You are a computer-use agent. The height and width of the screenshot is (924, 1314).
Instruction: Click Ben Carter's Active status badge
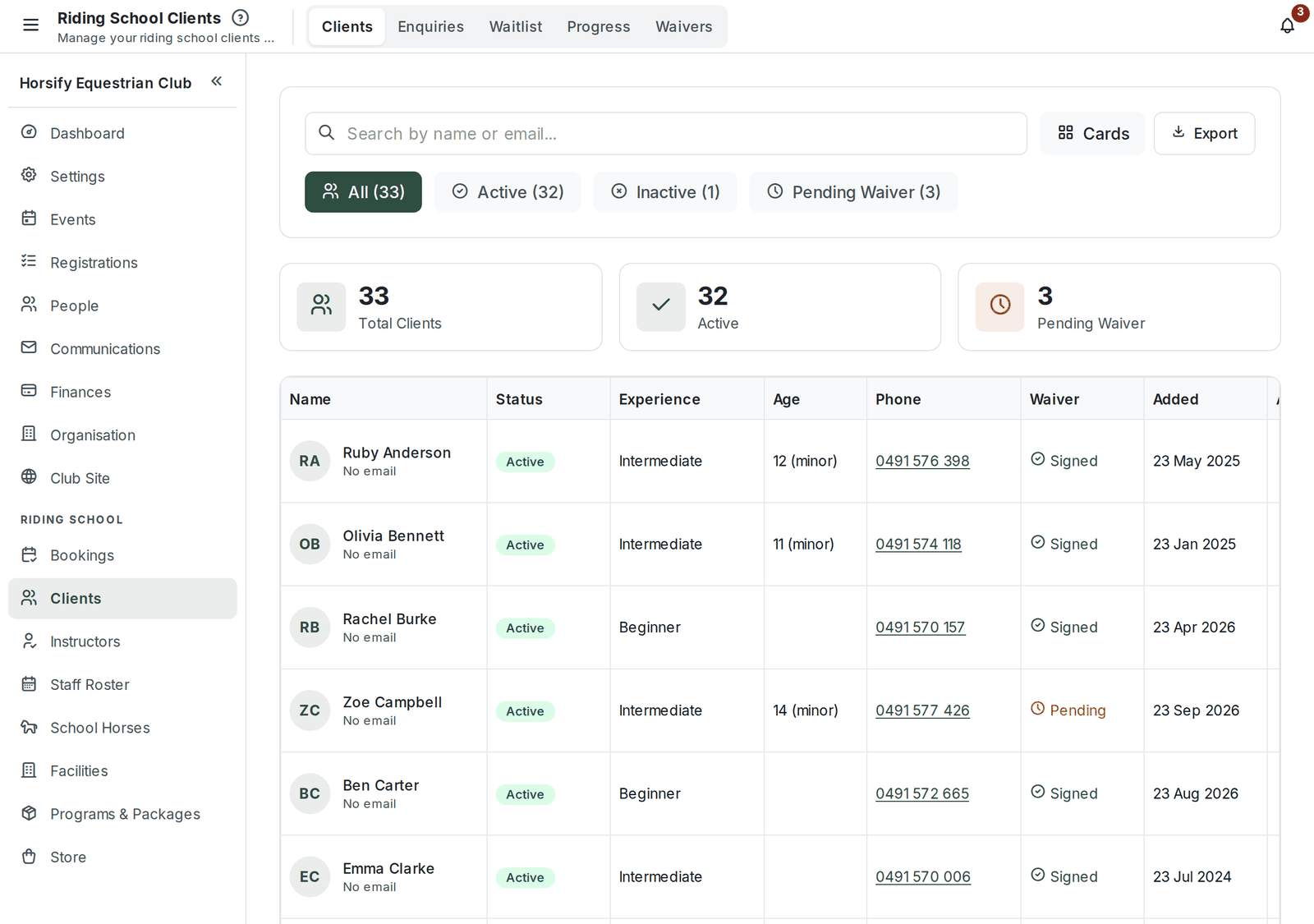[x=525, y=794]
